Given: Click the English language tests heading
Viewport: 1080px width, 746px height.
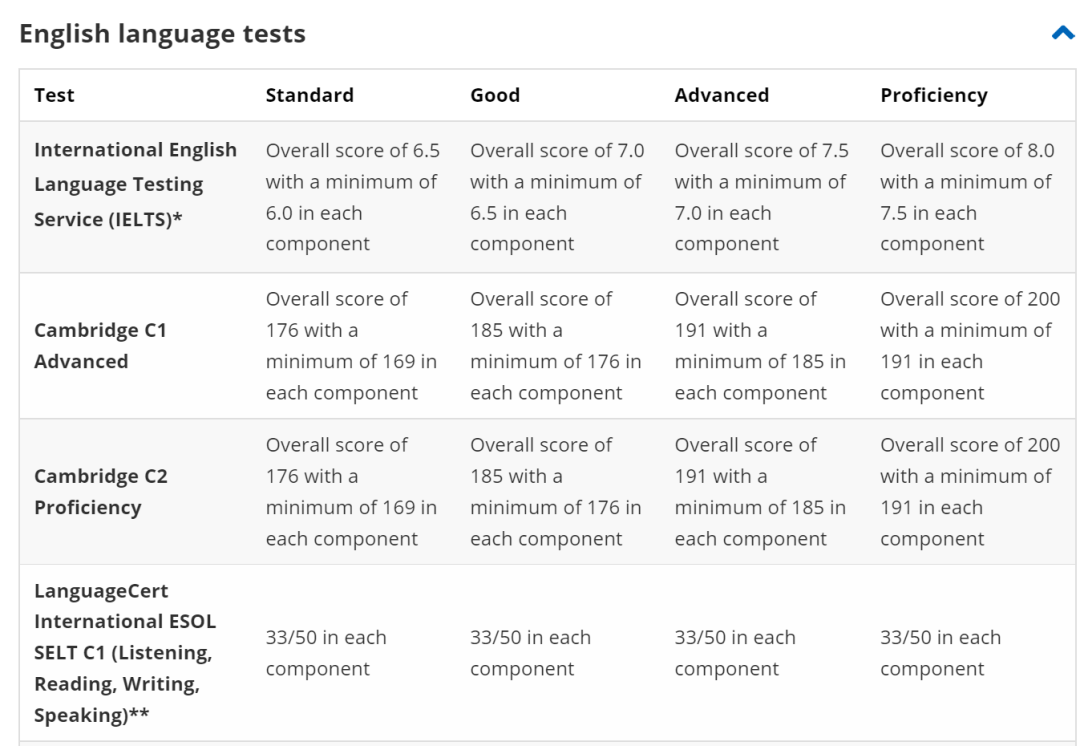Looking at the screenshot, I should (163, 34).
